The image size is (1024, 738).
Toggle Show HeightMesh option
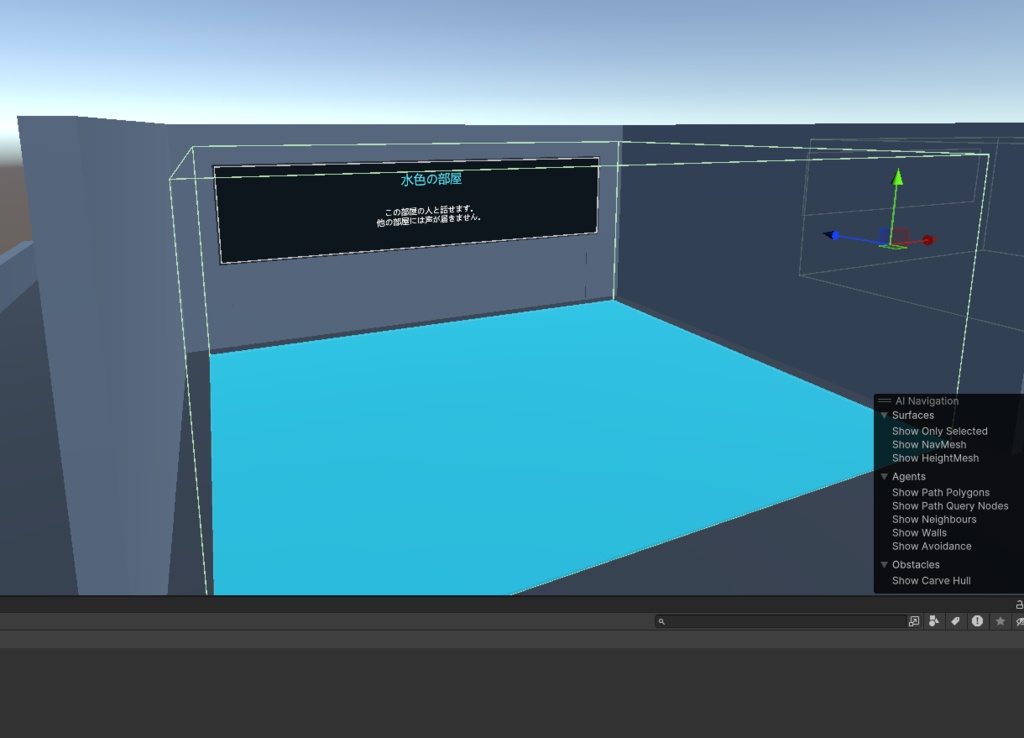click(x=935, y=458)
